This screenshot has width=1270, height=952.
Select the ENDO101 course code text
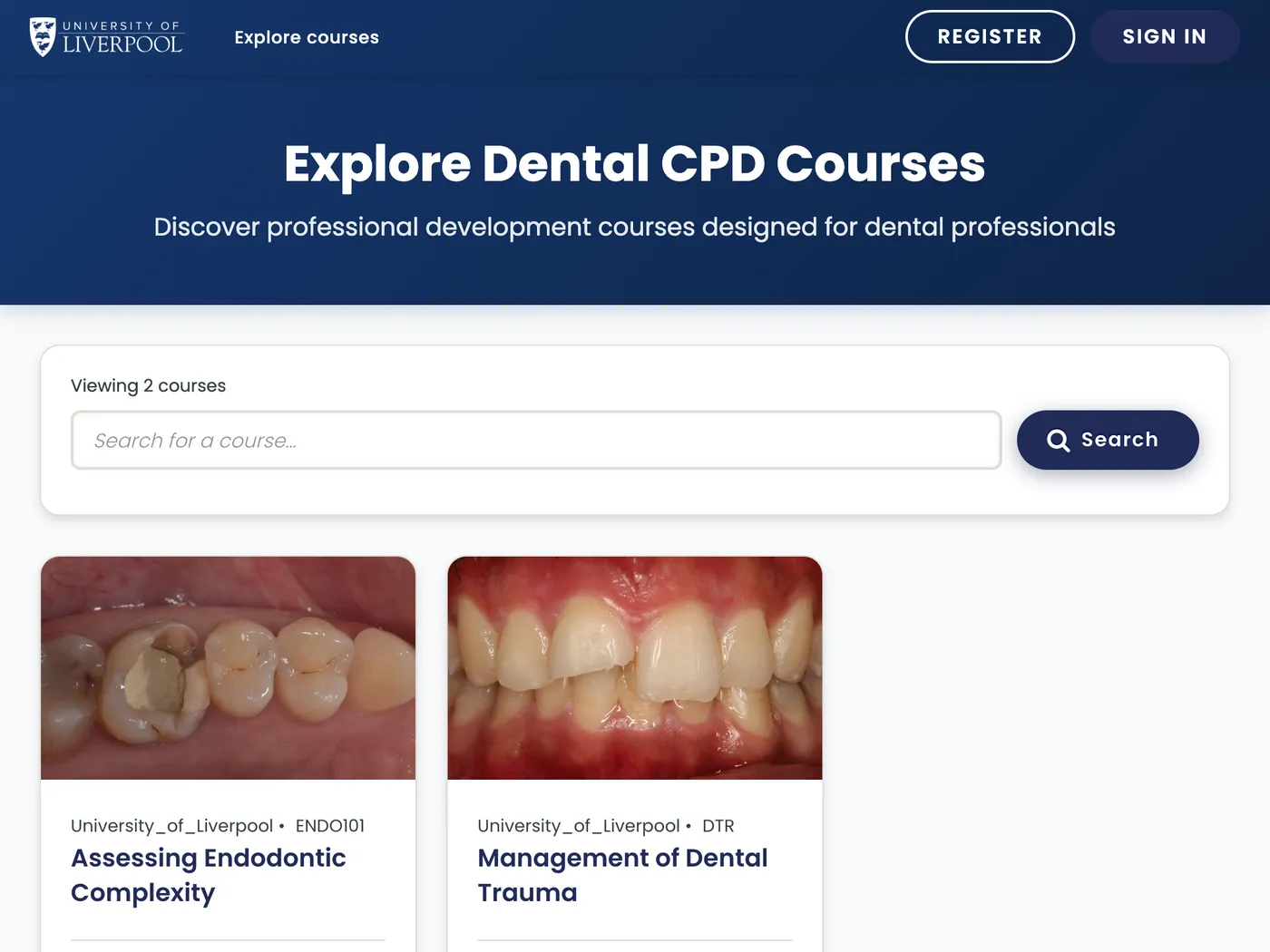tap(330, 826)
